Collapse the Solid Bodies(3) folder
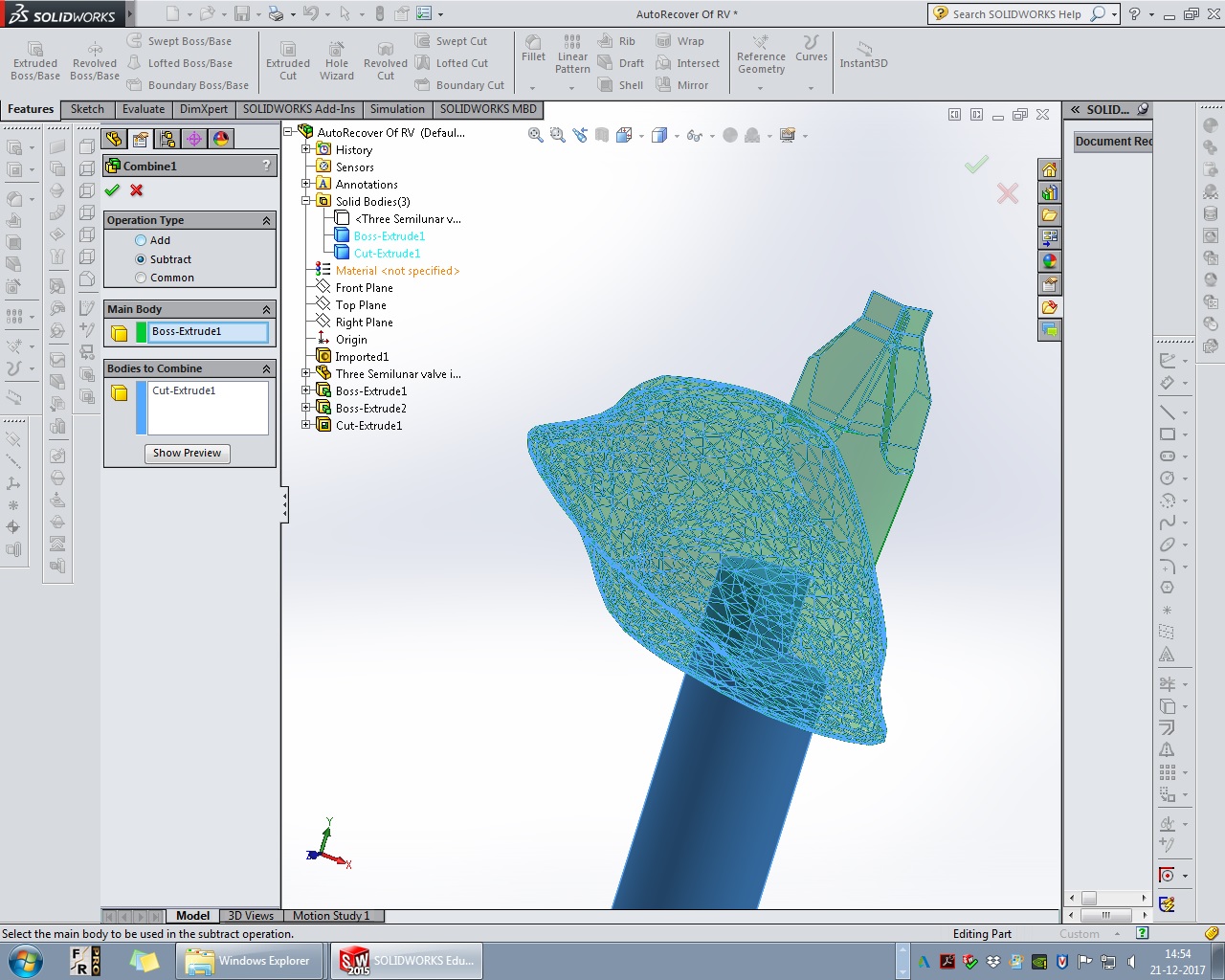1225x980 pixels. pyautogui.click(x=306, y=201)
